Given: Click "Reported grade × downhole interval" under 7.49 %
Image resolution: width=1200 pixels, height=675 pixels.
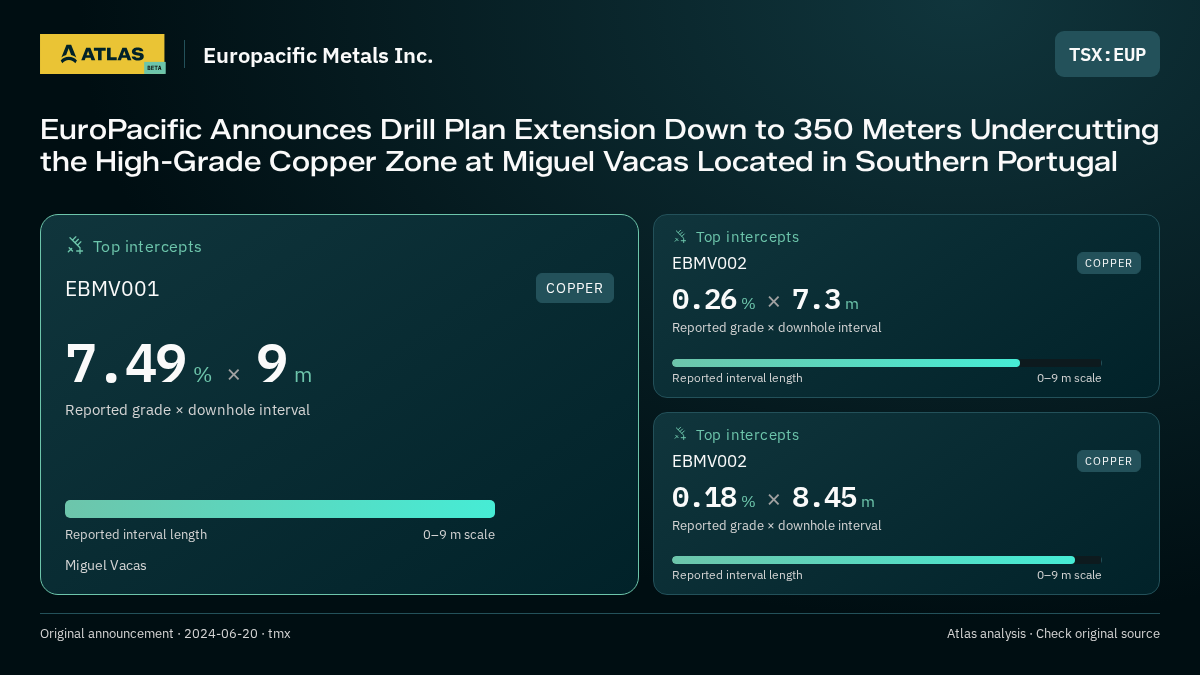Looking at the screenshot, I should (188, 410).
